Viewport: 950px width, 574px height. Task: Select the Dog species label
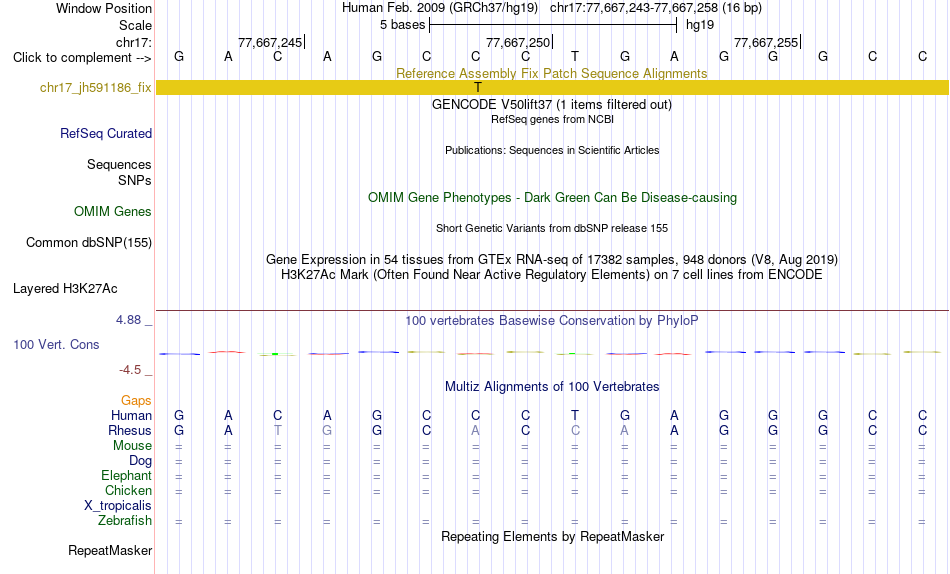[x=140, y=461]
